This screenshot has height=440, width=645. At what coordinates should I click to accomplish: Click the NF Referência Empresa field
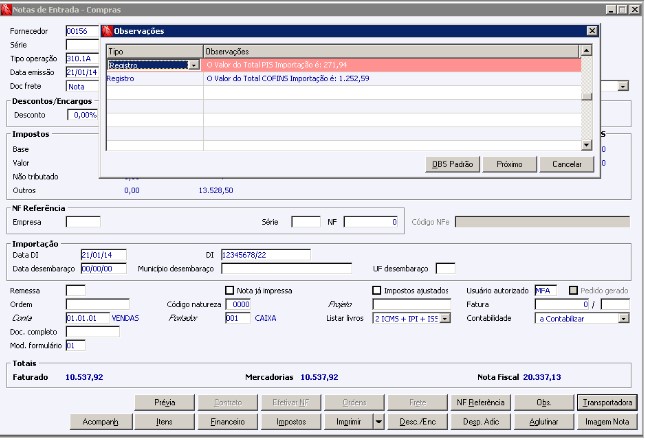tap(83, 222)
